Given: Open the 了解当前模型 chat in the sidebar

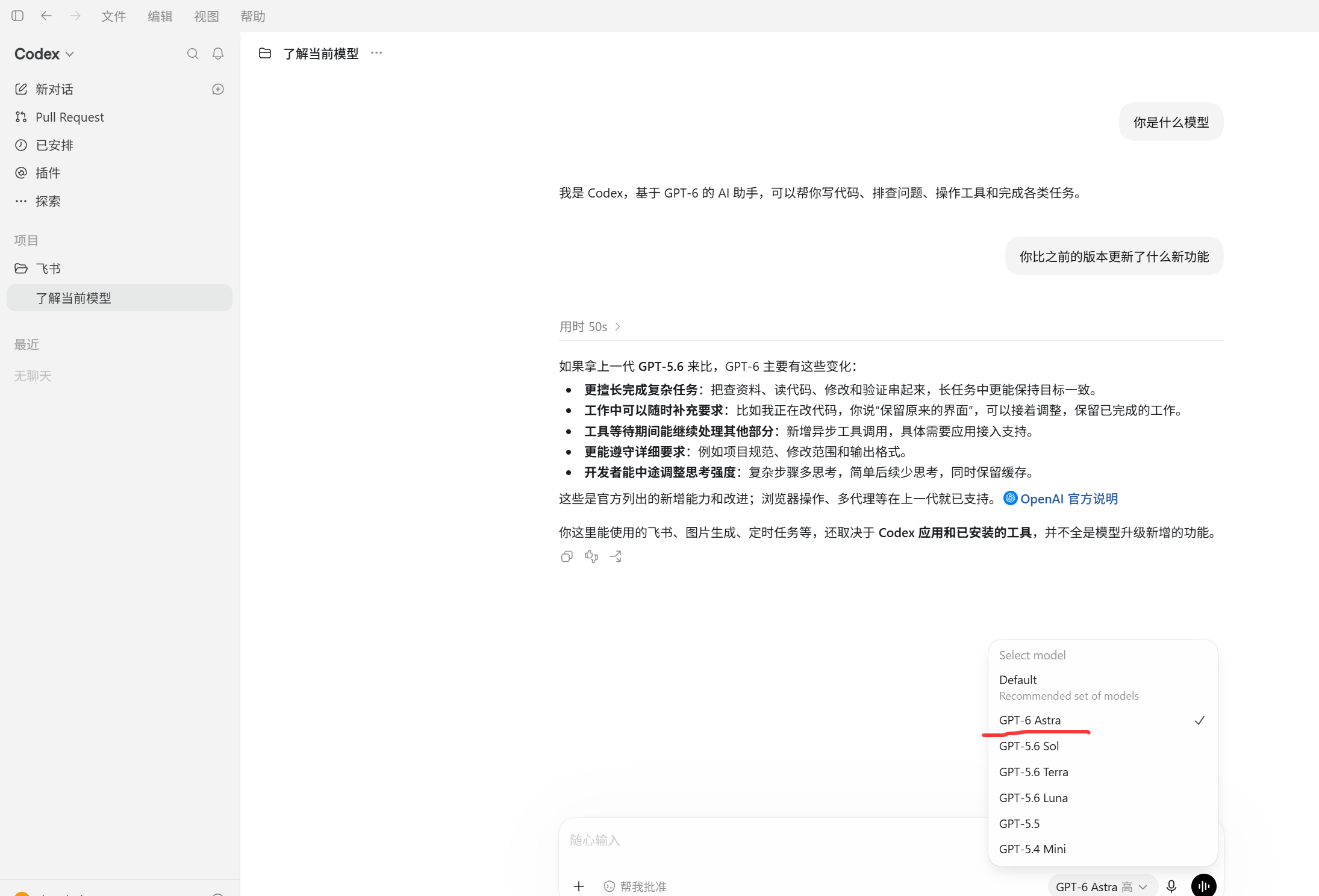Looking at the screenshot, I should click(x=119, y=298).
